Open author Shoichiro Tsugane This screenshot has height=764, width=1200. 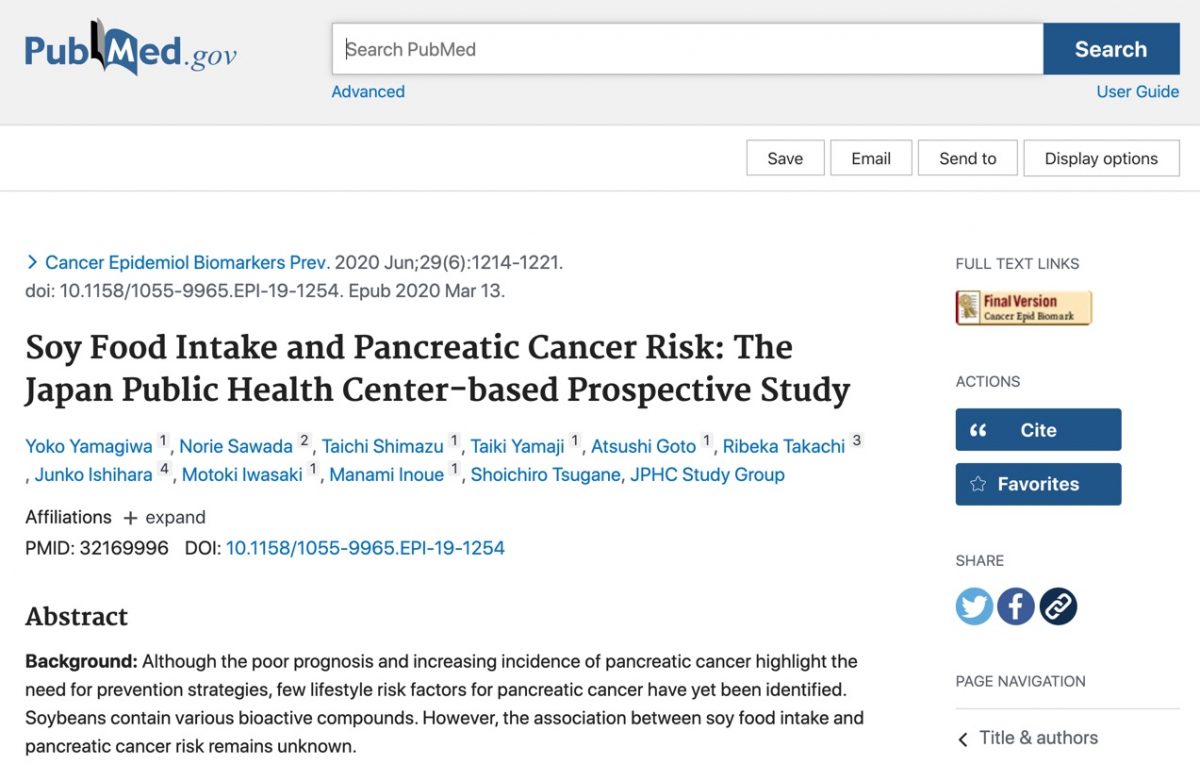coord(545,475)
